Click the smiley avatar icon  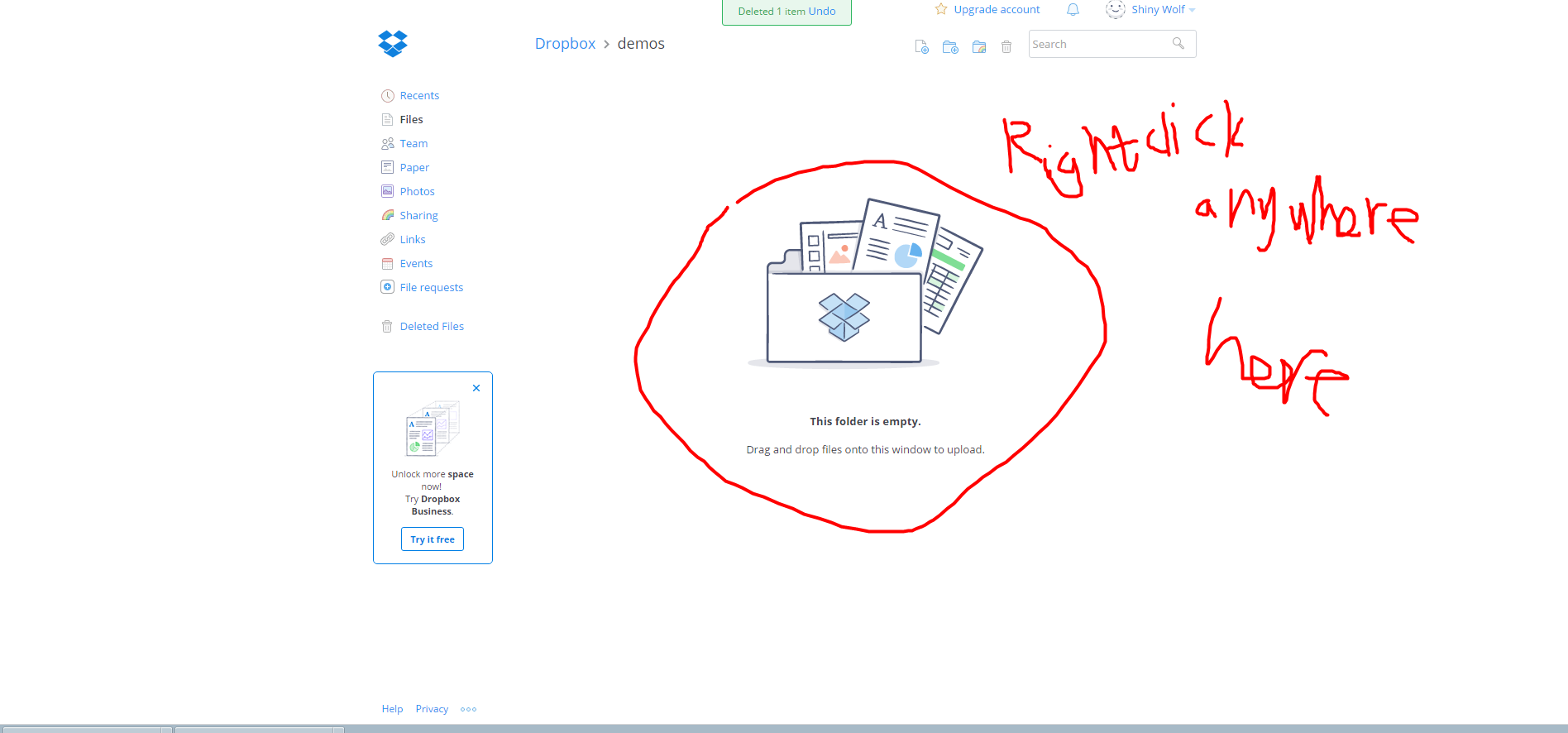(1116, 9)
